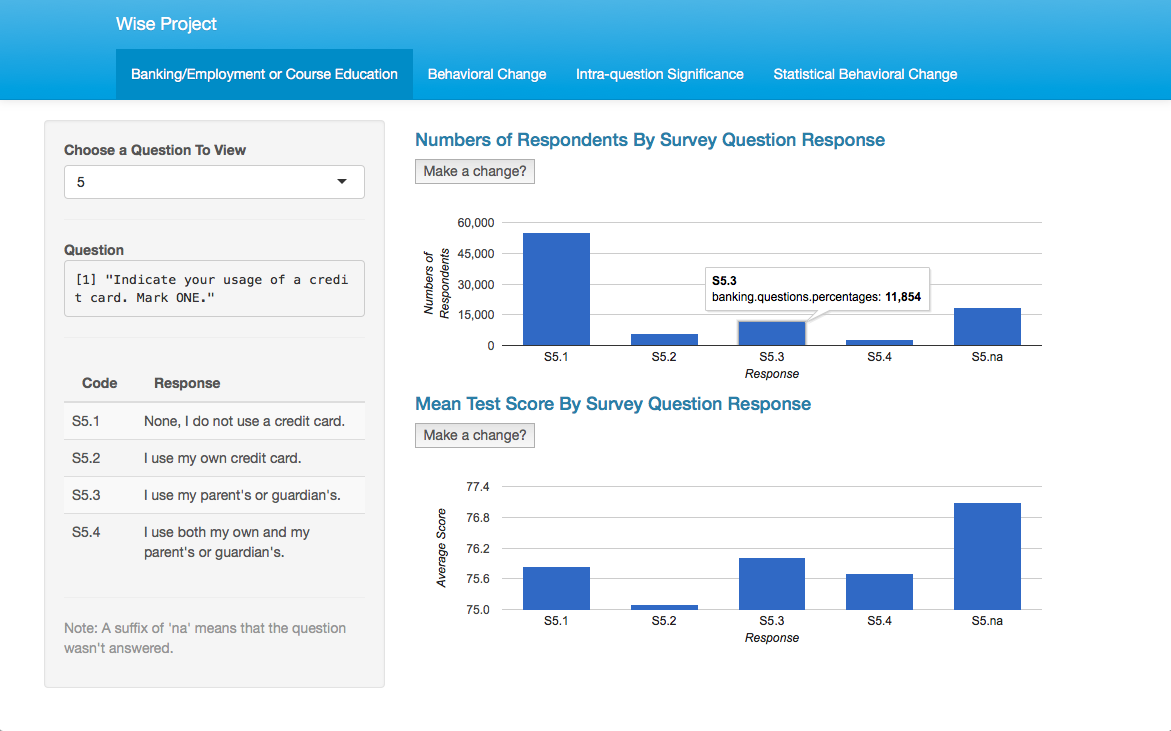1171x731 pixels.
Task: Click the Wise Project title link
Action: 166,24
